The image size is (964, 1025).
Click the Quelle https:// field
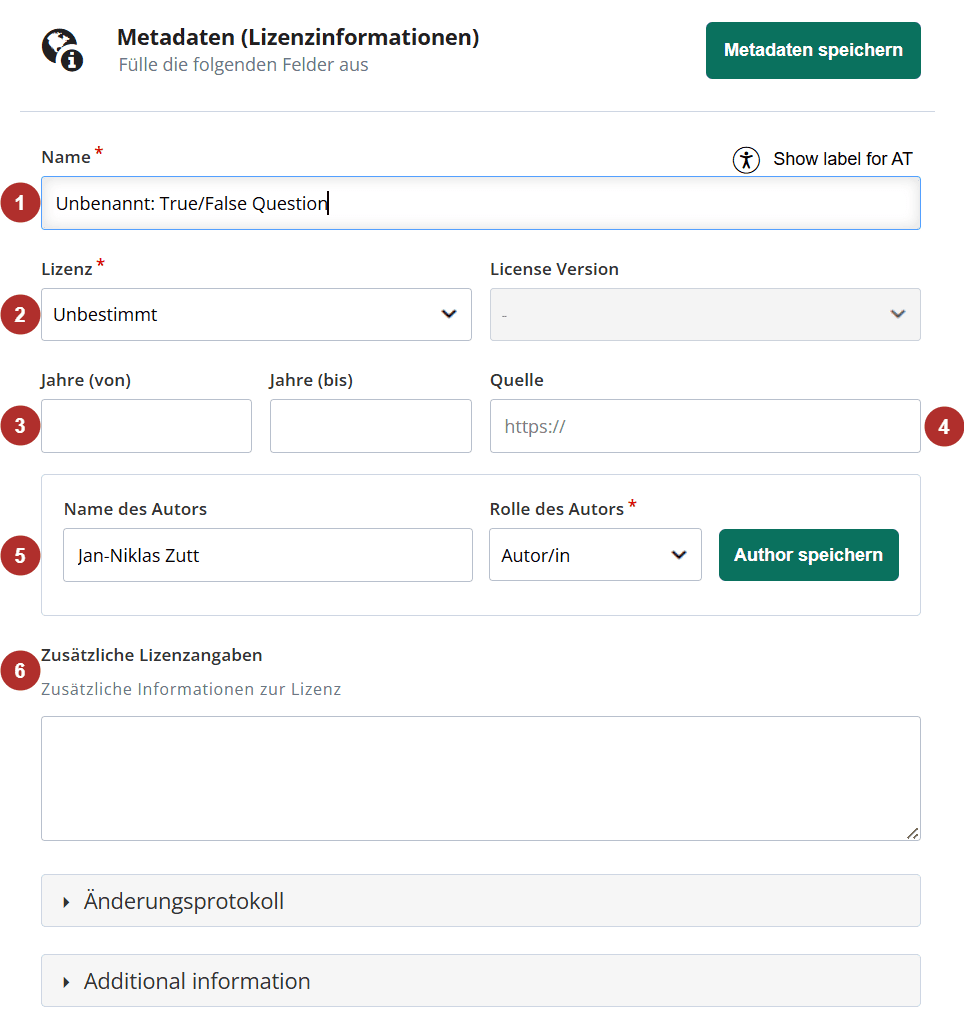tap(705, 426)
